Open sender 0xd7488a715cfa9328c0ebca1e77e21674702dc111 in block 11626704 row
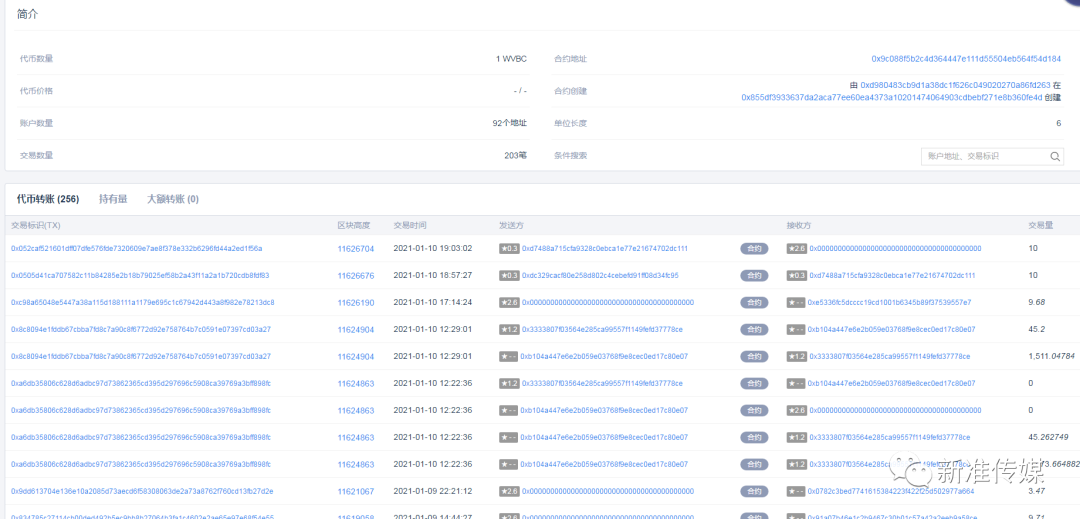The image size is (1080, 519). (x=605, y=248)
